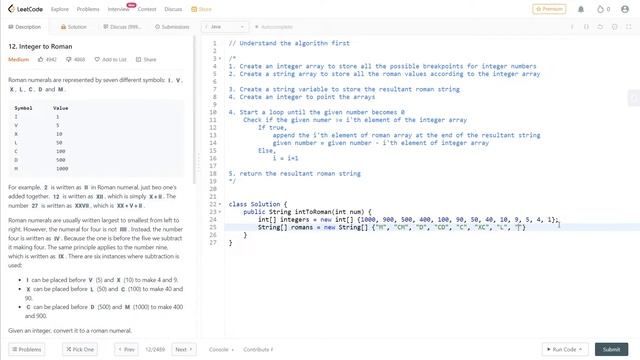Click the editor info icon

tap(572, 27)
